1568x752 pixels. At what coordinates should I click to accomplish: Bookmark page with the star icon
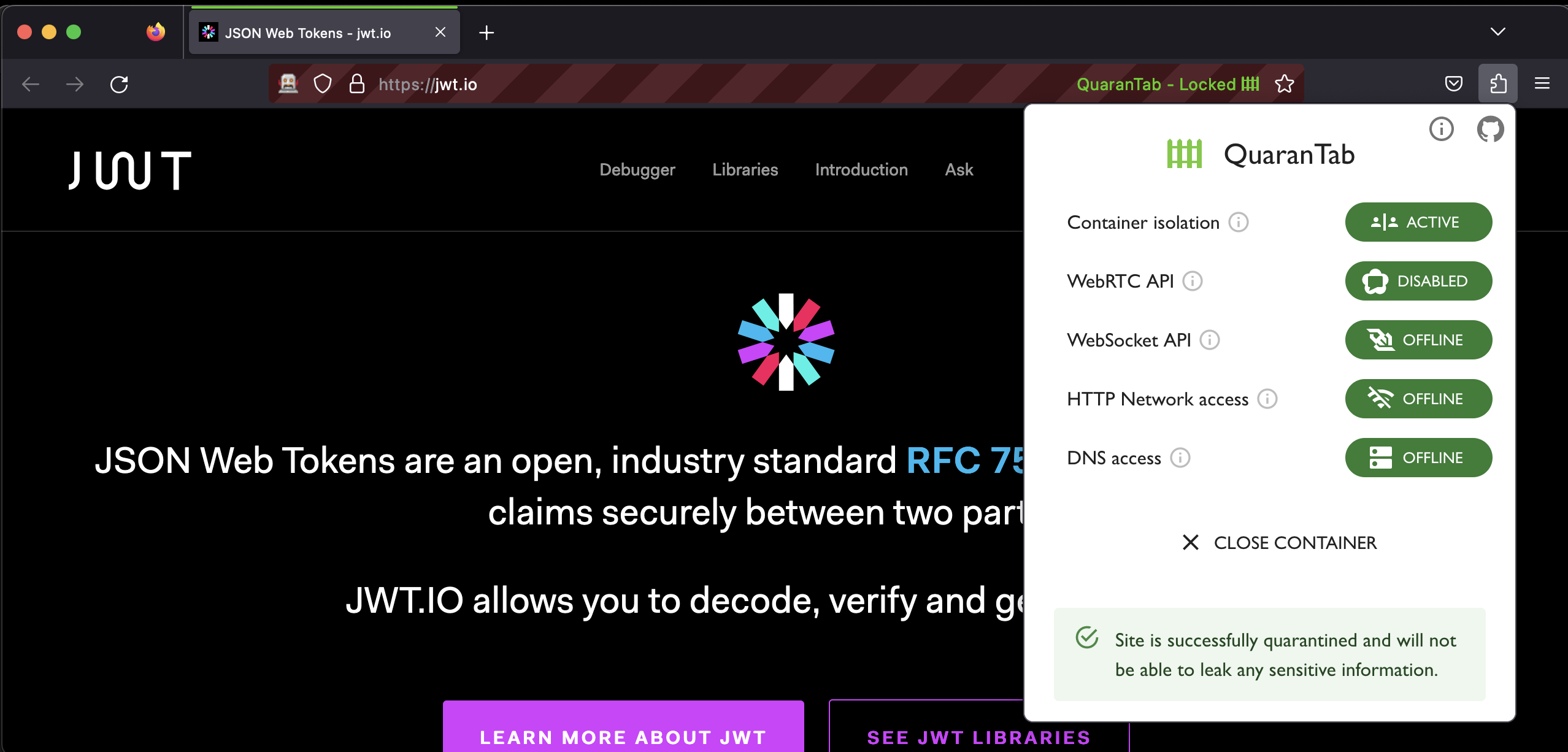(1284, 84)
